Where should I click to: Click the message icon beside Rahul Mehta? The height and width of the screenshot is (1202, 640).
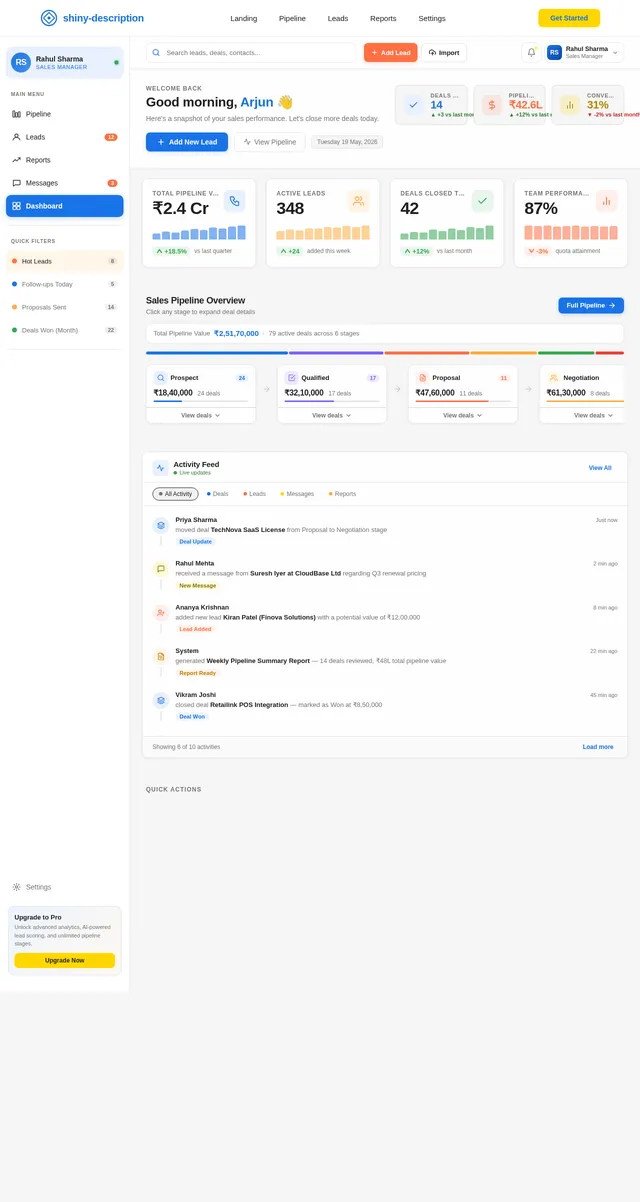click(160, 569)
